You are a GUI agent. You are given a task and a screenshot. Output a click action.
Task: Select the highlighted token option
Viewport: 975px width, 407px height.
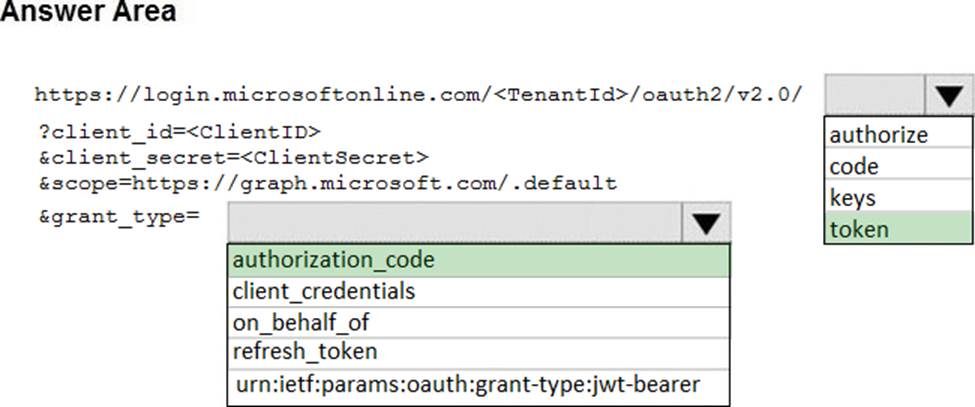click(899, 228)
